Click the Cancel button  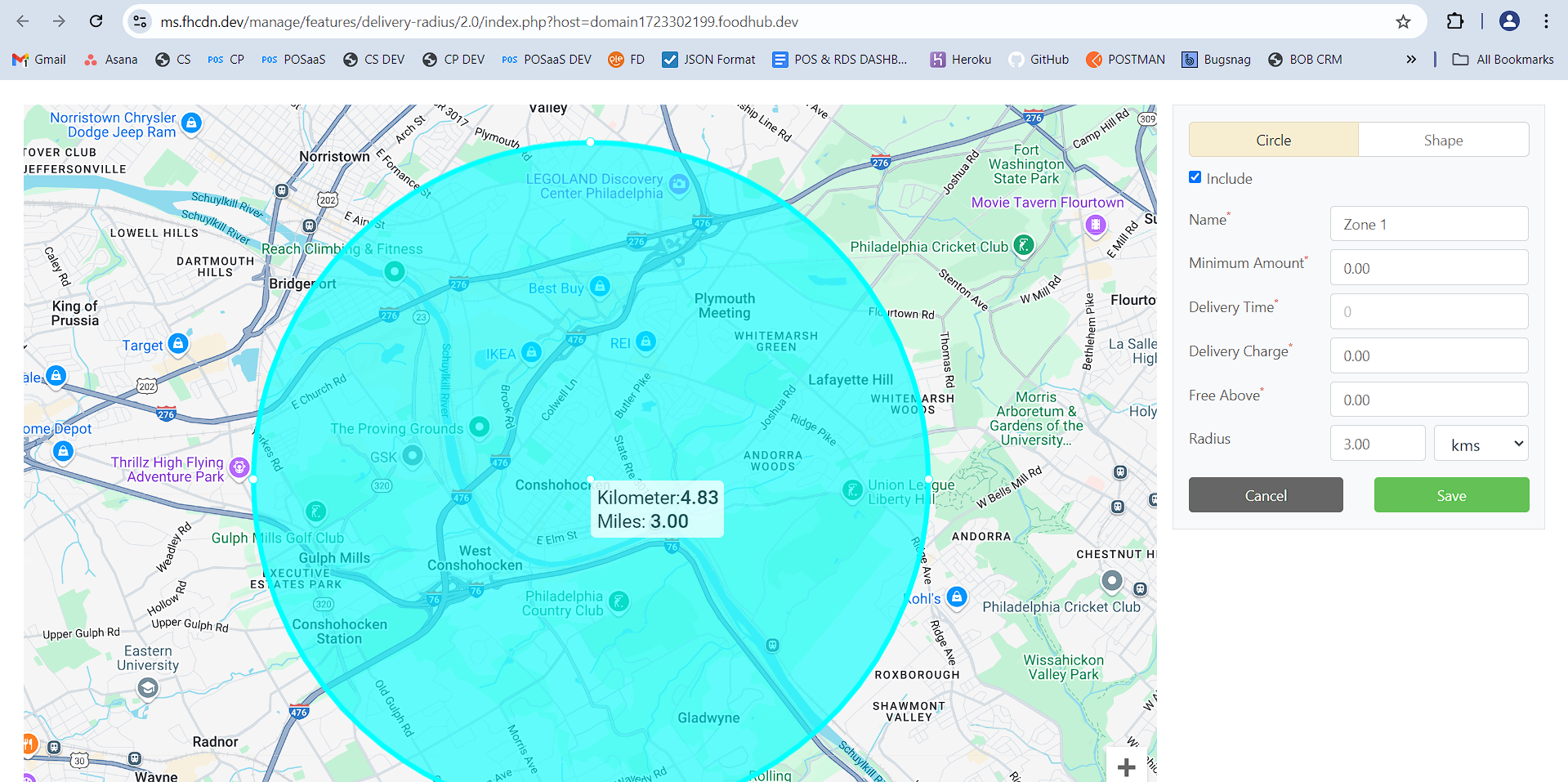coord(1266,495)
